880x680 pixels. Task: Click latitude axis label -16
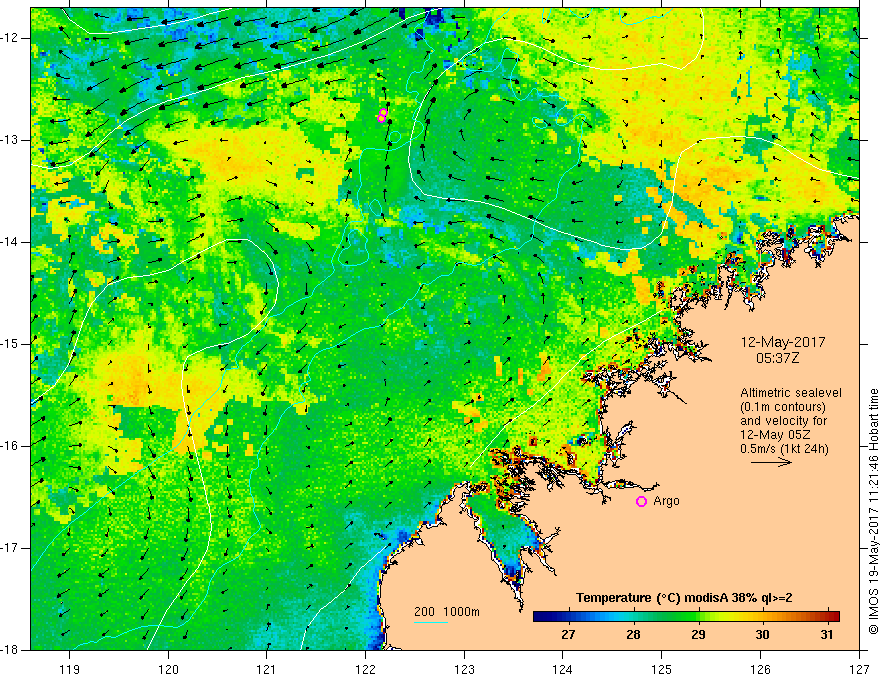[x=11, y=446]
